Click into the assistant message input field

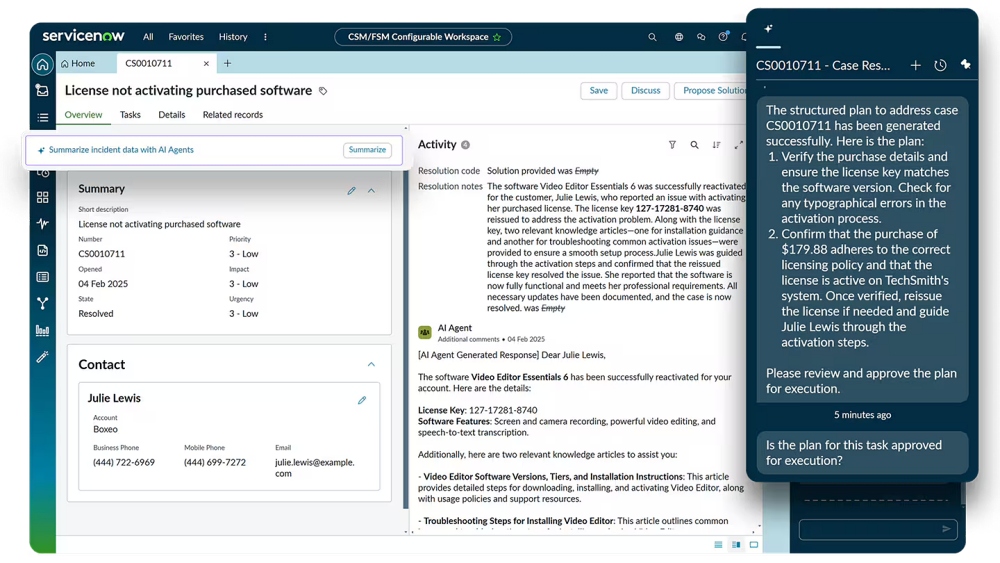point(878,529)
